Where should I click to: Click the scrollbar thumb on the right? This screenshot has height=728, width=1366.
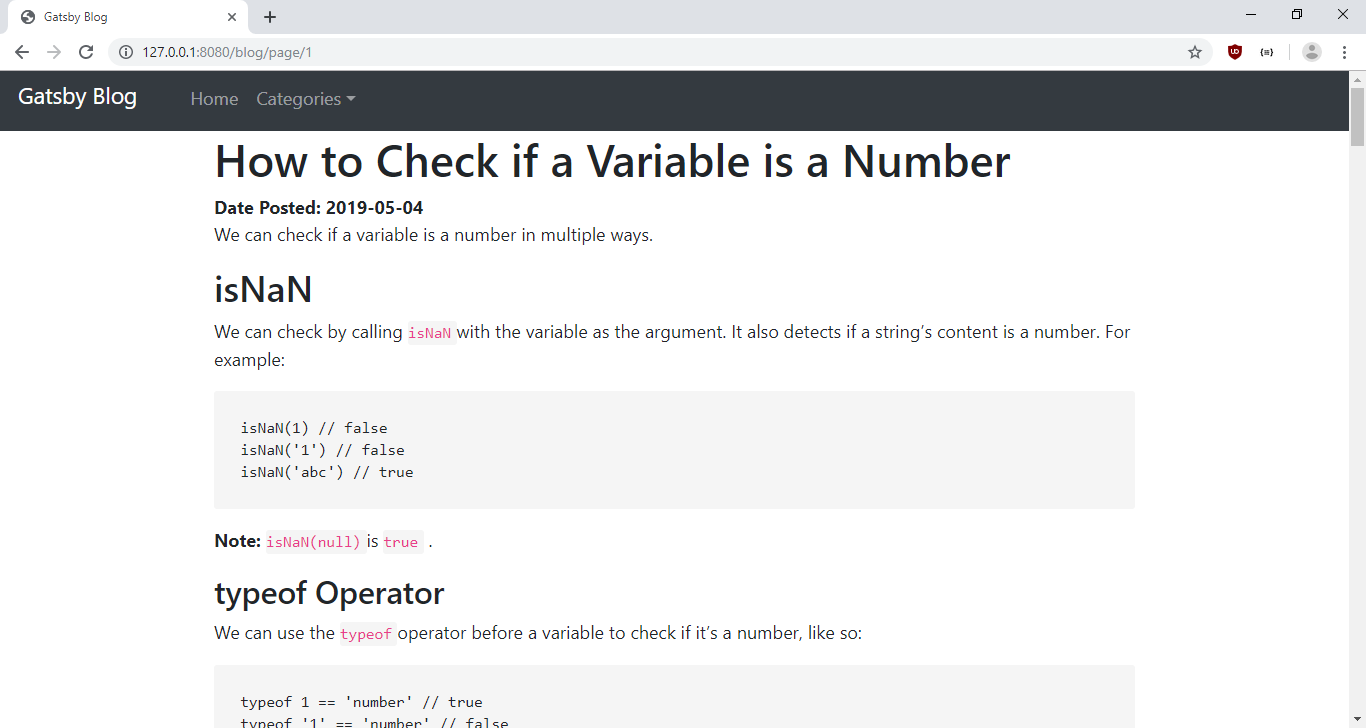(1357, 110)
